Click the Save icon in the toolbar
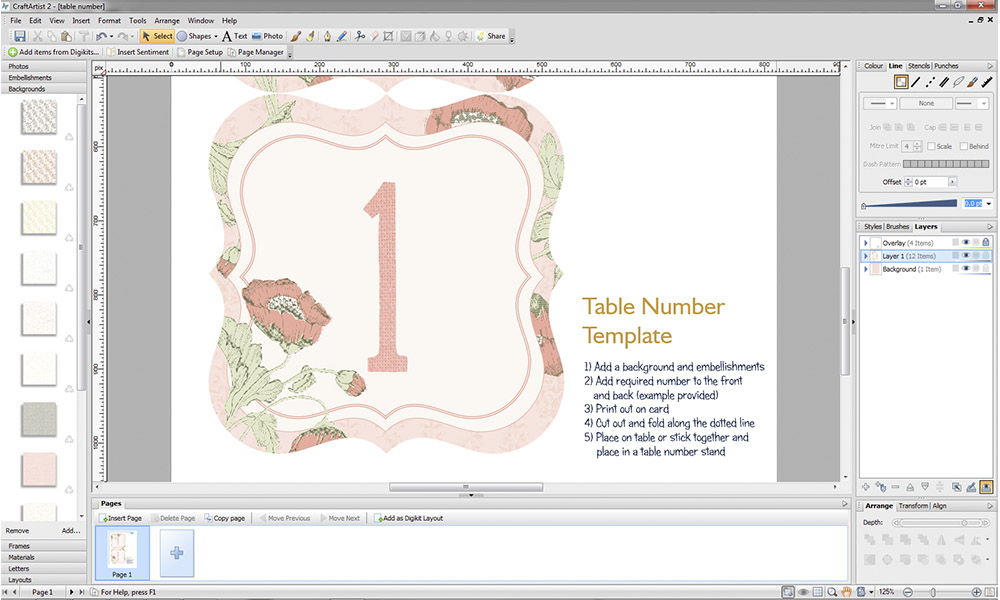Viewport: 1000px width, 600px height. 19,36
